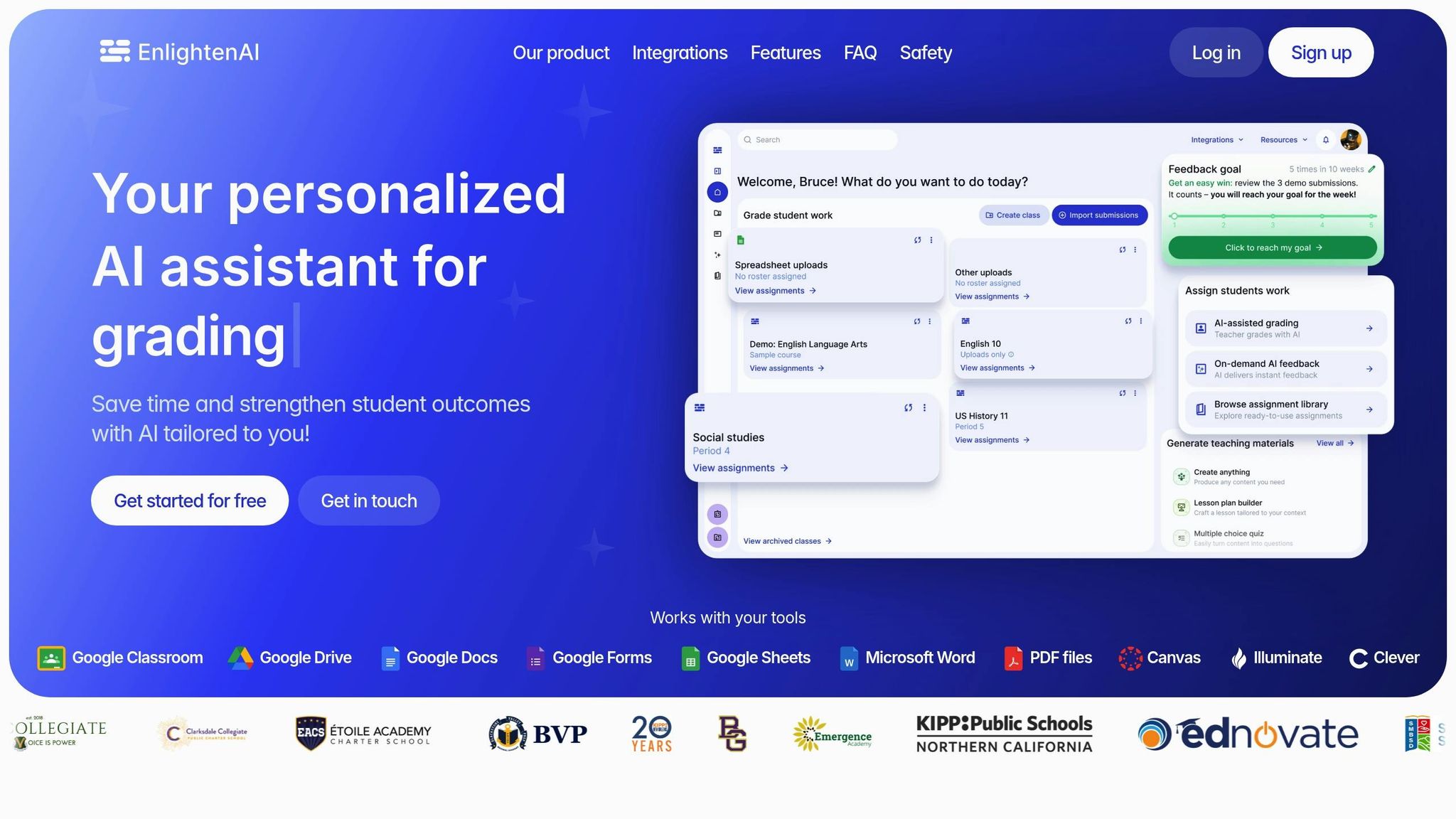Click the Sign up button
The image size is (1456, 819).
[1321, 53]
